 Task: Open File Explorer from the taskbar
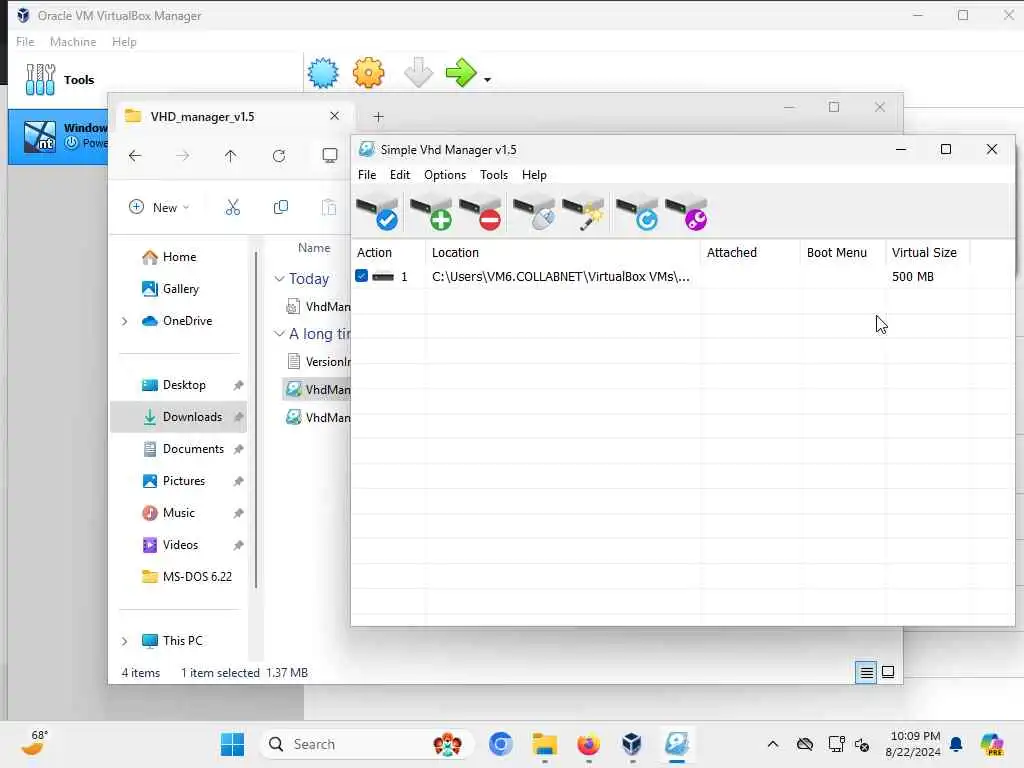pyautogui.click(x=544, y=744)
